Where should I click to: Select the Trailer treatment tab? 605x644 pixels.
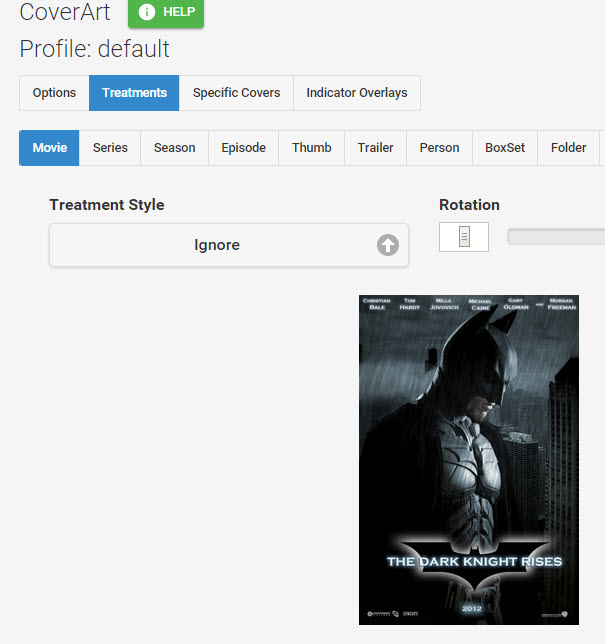click(x=375, y=148)
